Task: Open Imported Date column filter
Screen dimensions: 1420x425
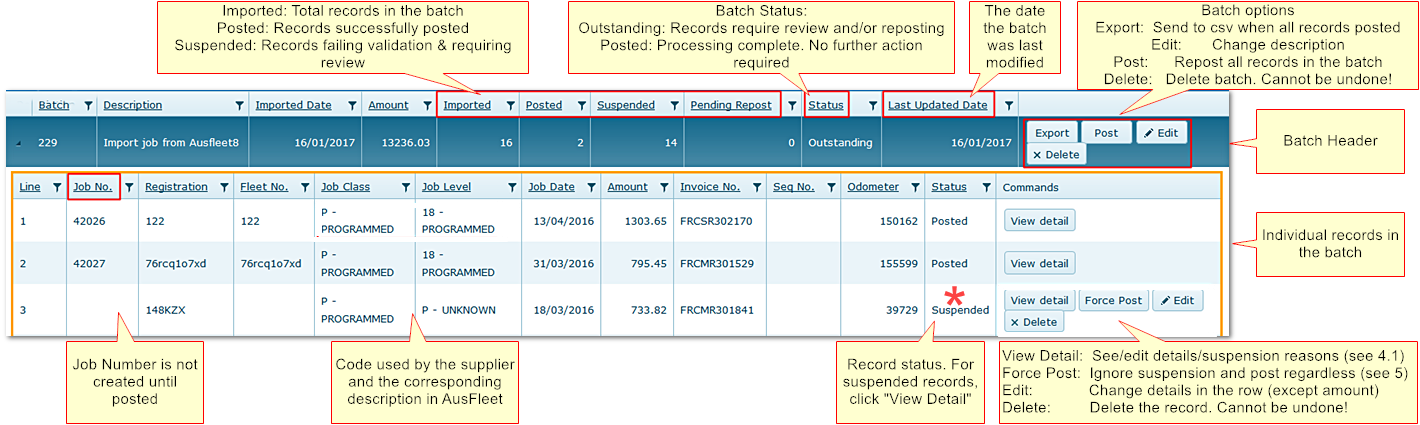Action: pos(352,105)
